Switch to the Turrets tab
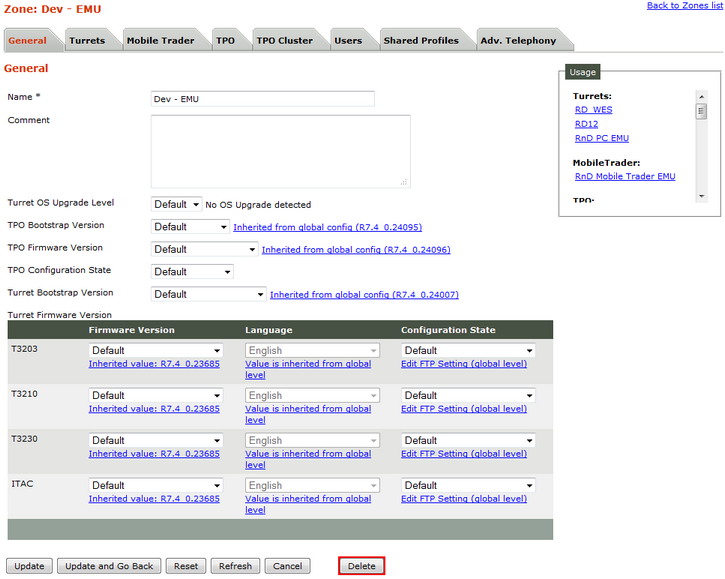725x579 pixels. click(87, 40)
